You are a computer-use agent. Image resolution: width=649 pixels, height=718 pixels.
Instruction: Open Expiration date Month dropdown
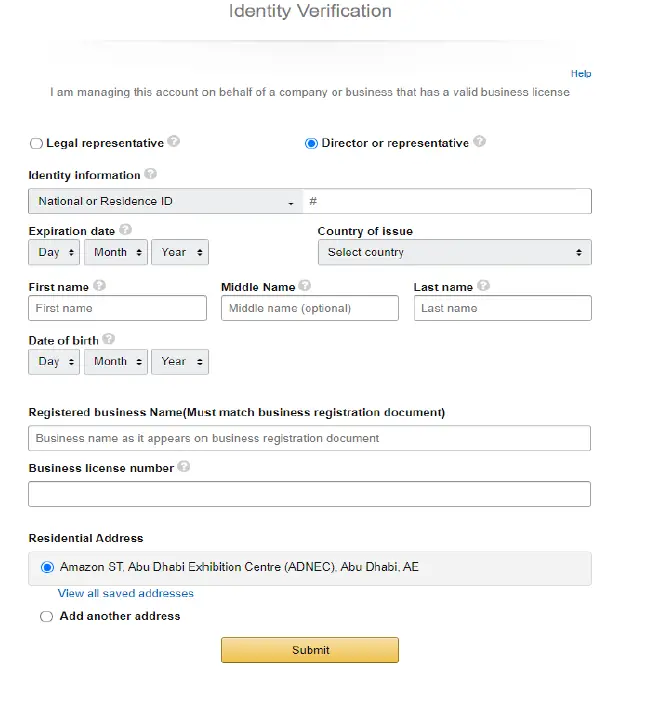pyautogui.click(x=116, y=252)
